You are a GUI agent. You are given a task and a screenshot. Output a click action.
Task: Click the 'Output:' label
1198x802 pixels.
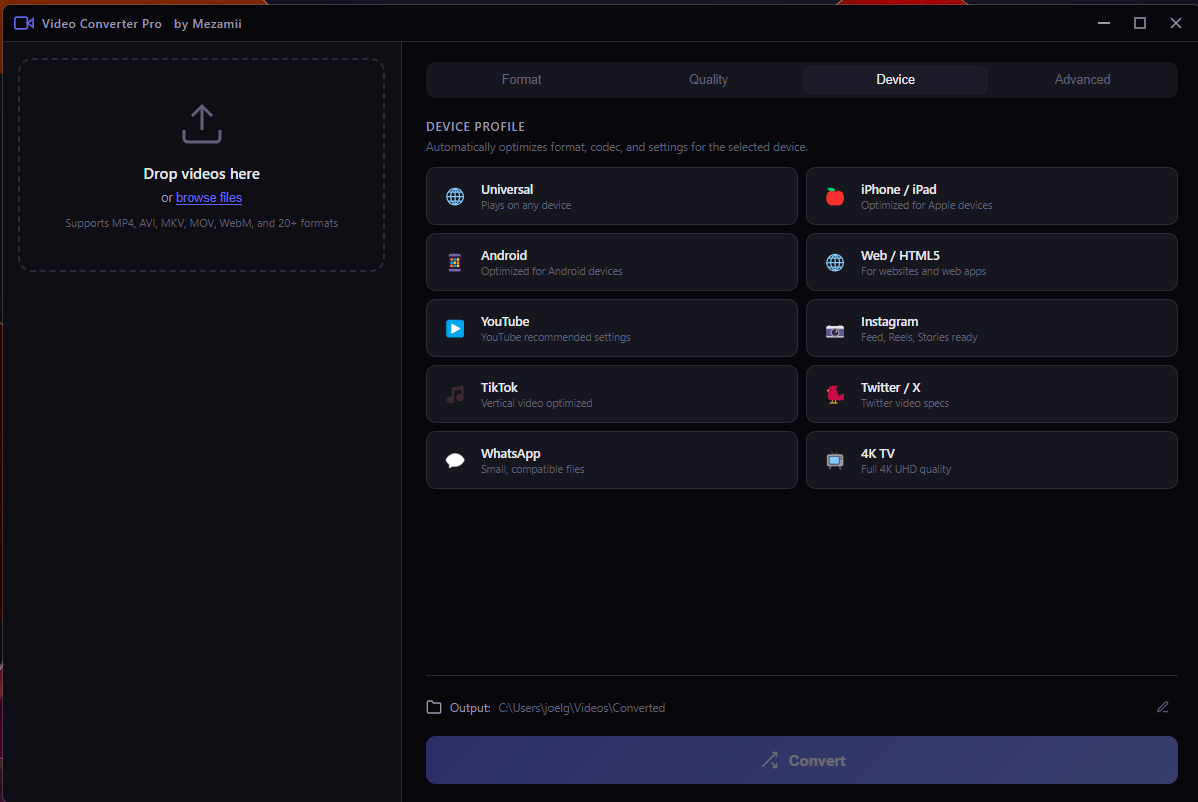[x=470, y=708]
